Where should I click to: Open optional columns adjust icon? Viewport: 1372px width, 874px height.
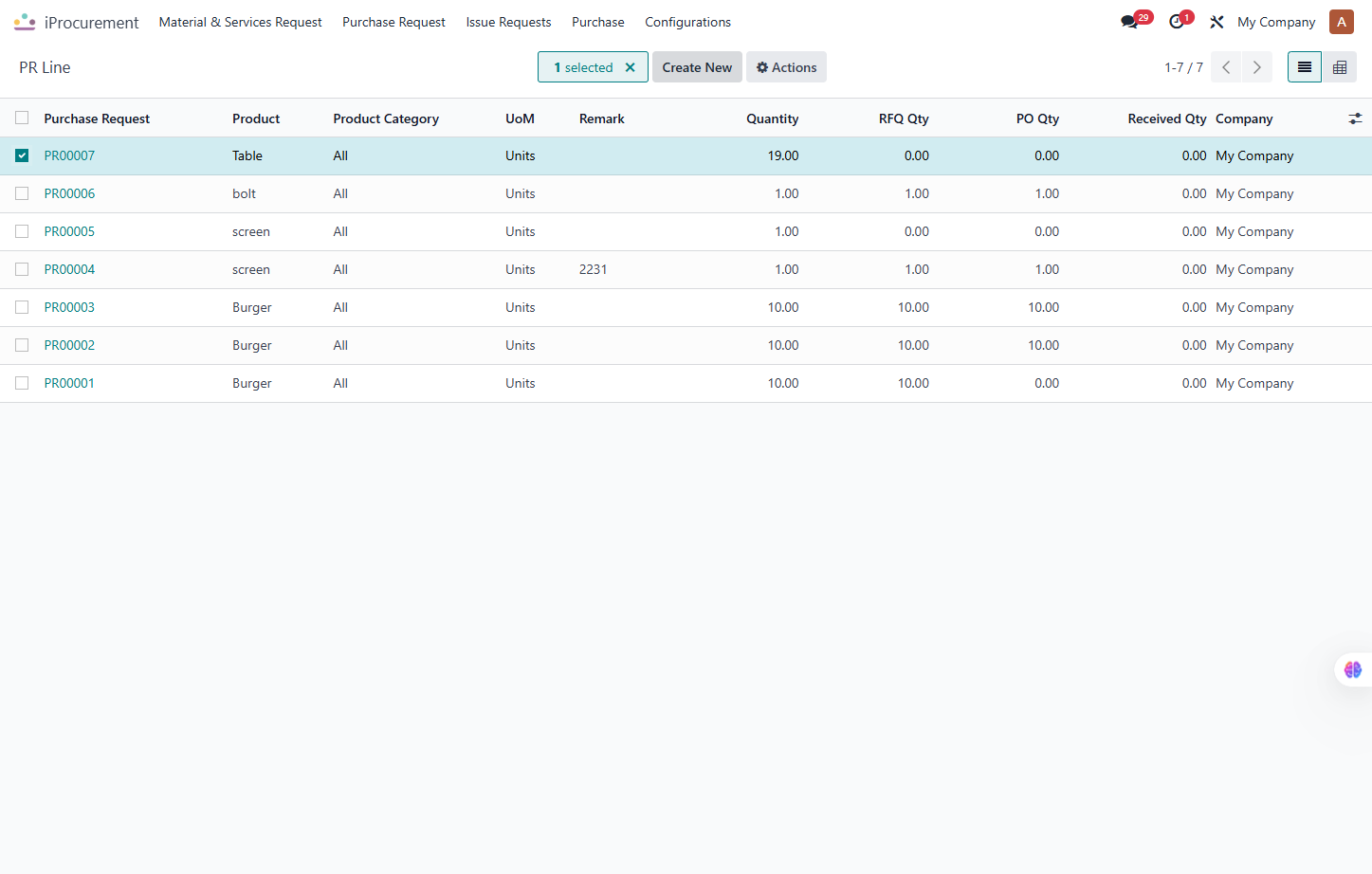click(1355, 118)
